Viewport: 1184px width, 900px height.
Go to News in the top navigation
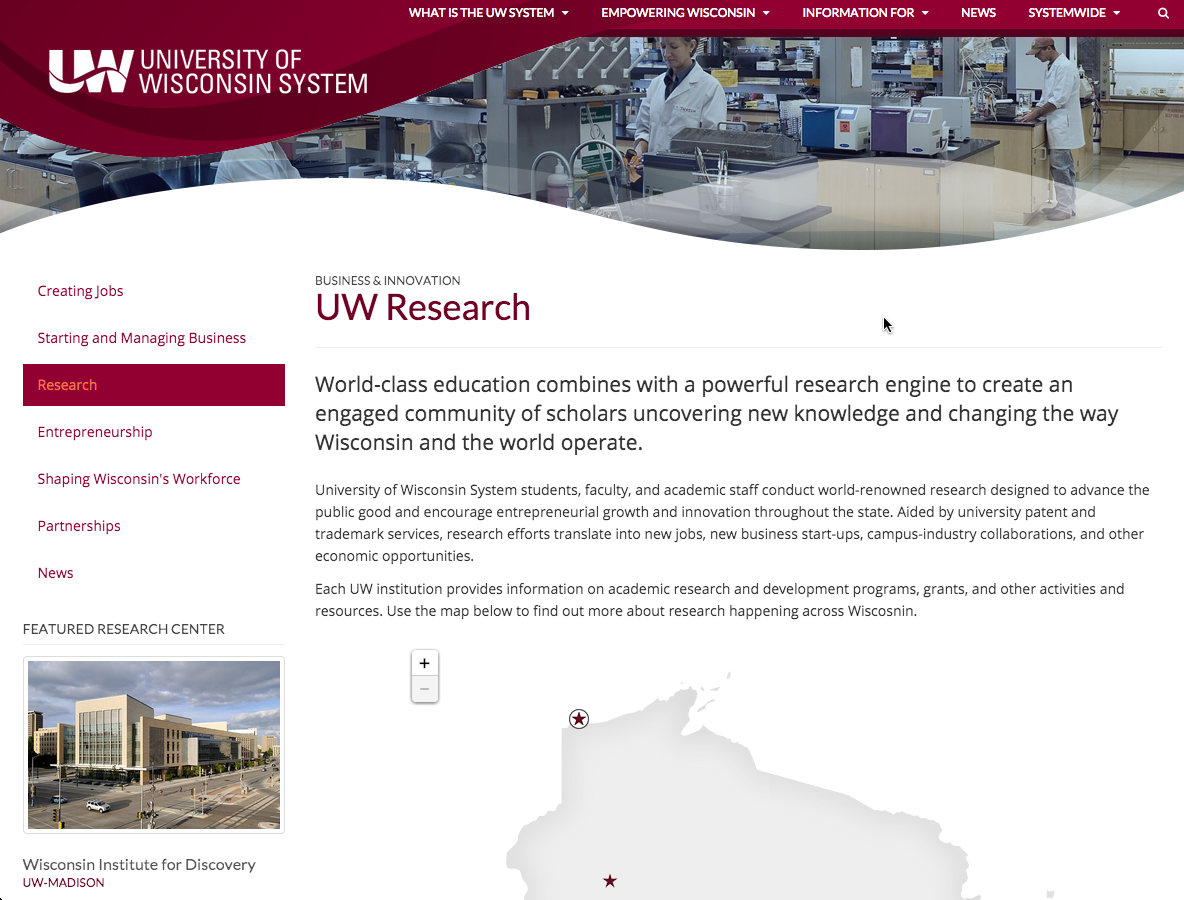[978, 13]
